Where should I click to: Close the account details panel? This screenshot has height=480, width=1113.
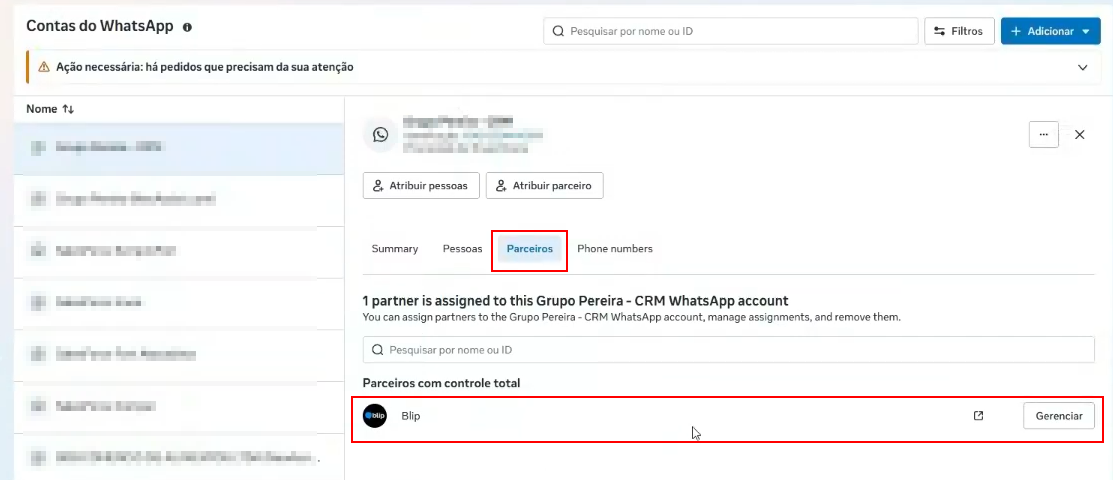point(1080,134)
